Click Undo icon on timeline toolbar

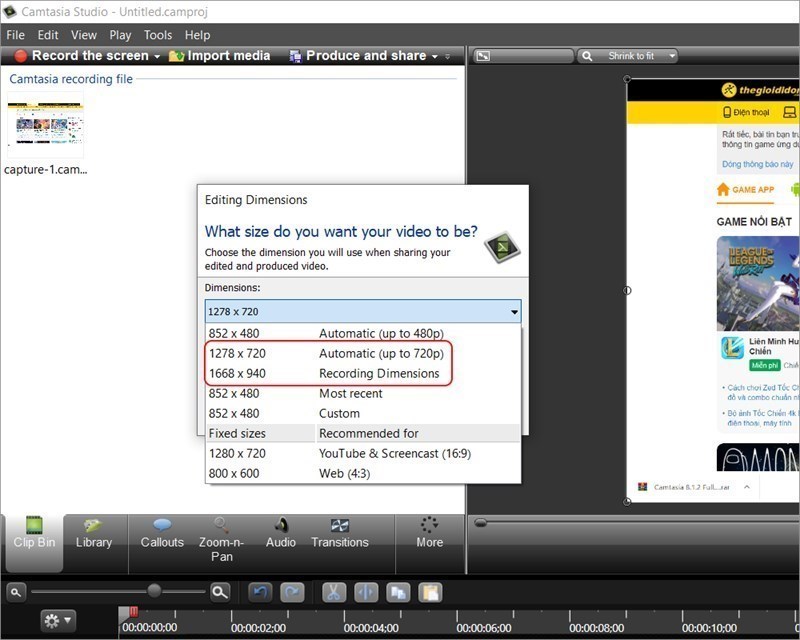(261, 593)
